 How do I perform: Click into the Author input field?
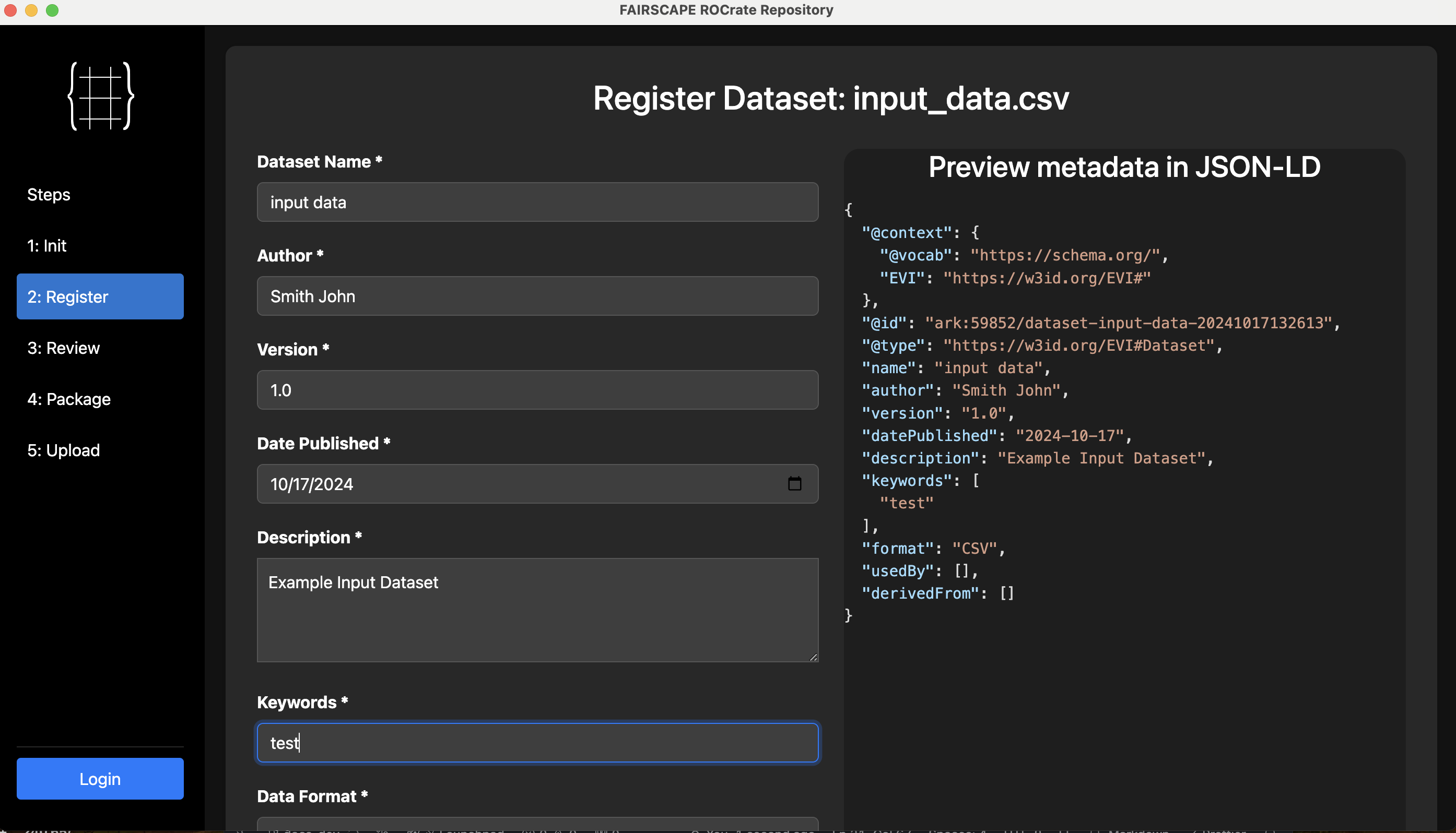(537, 296)
